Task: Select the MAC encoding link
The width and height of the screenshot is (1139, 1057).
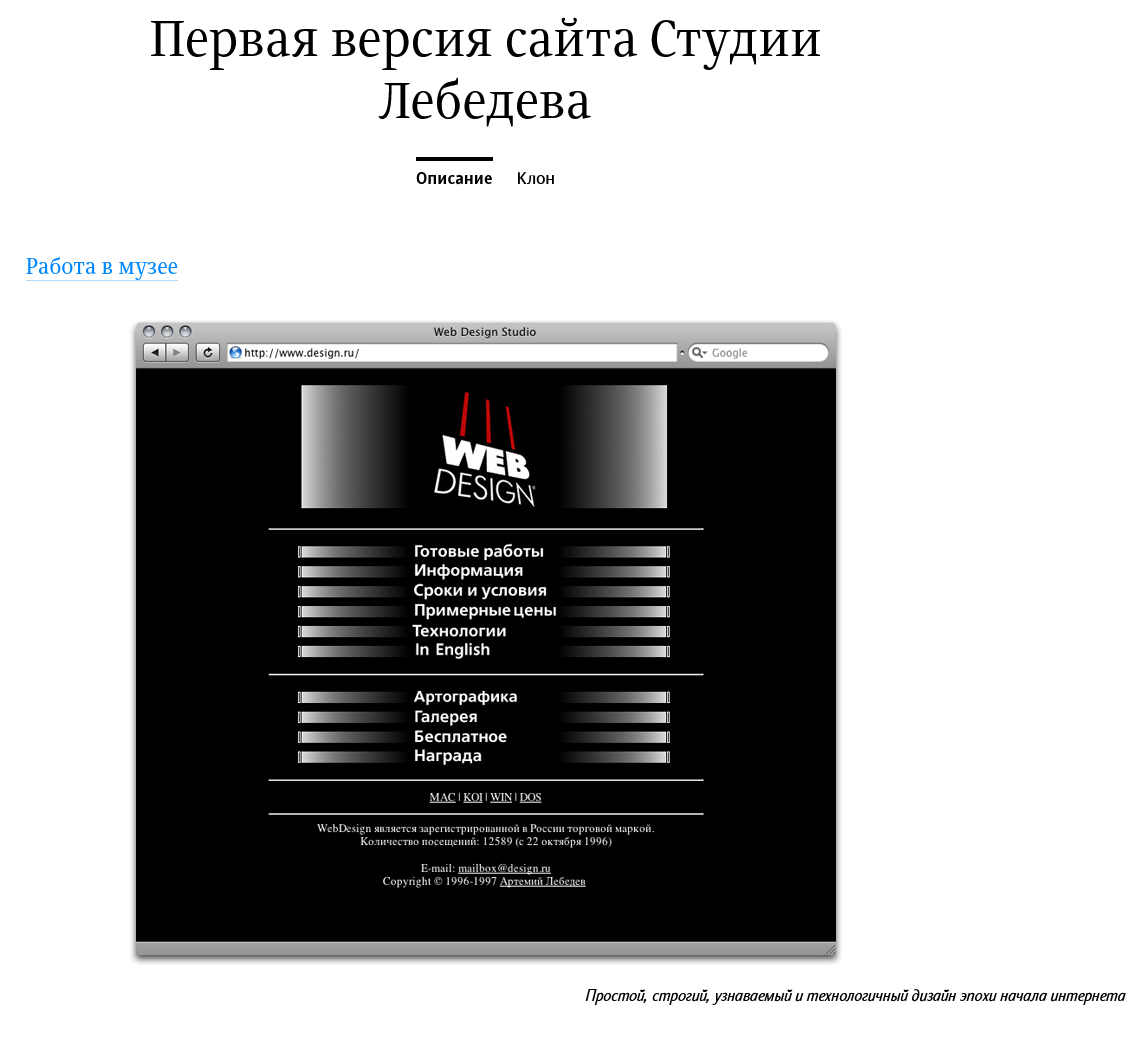Action: pyautogui.click(x=442, y=798)
